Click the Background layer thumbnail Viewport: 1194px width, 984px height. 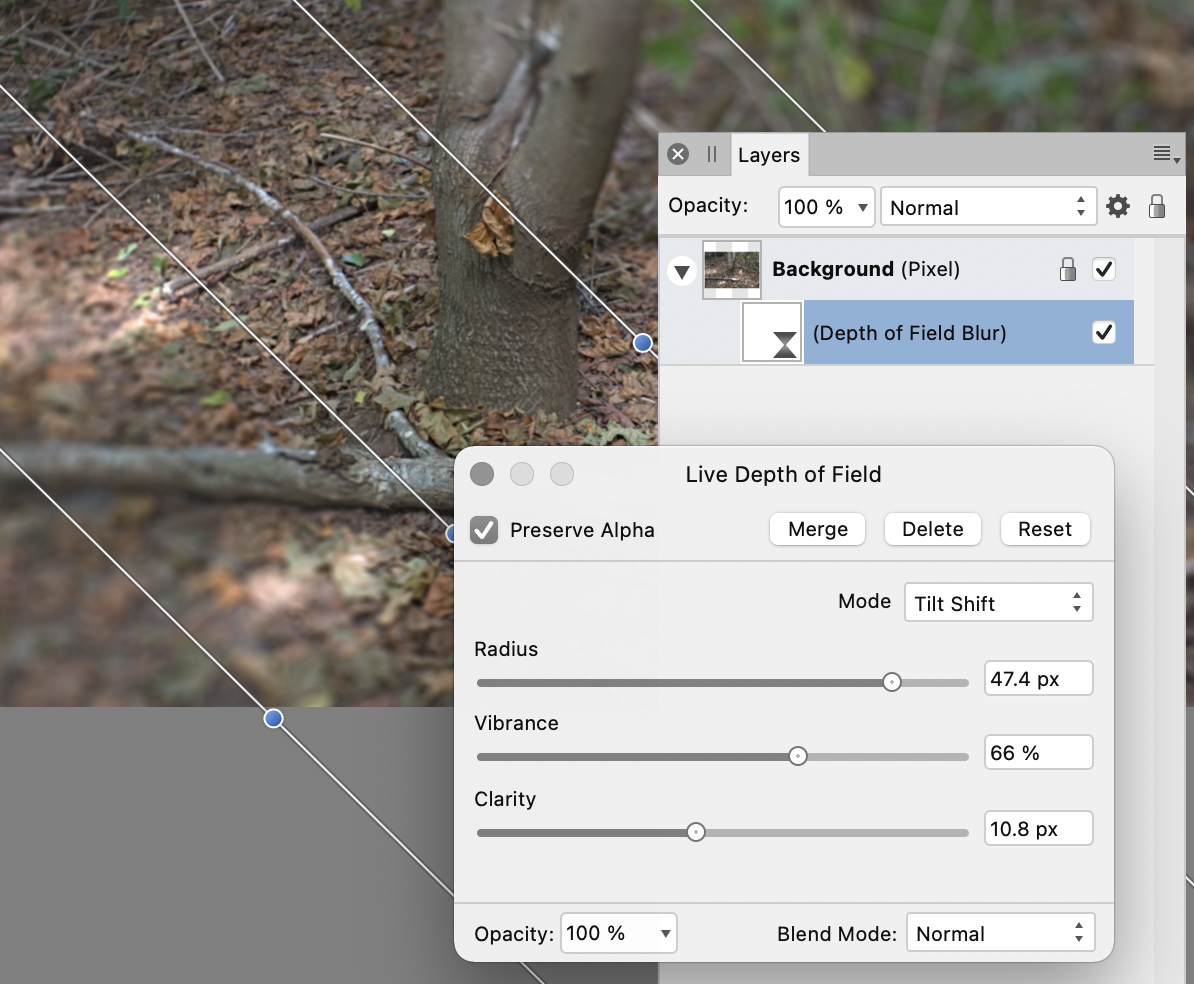point(731,269)
